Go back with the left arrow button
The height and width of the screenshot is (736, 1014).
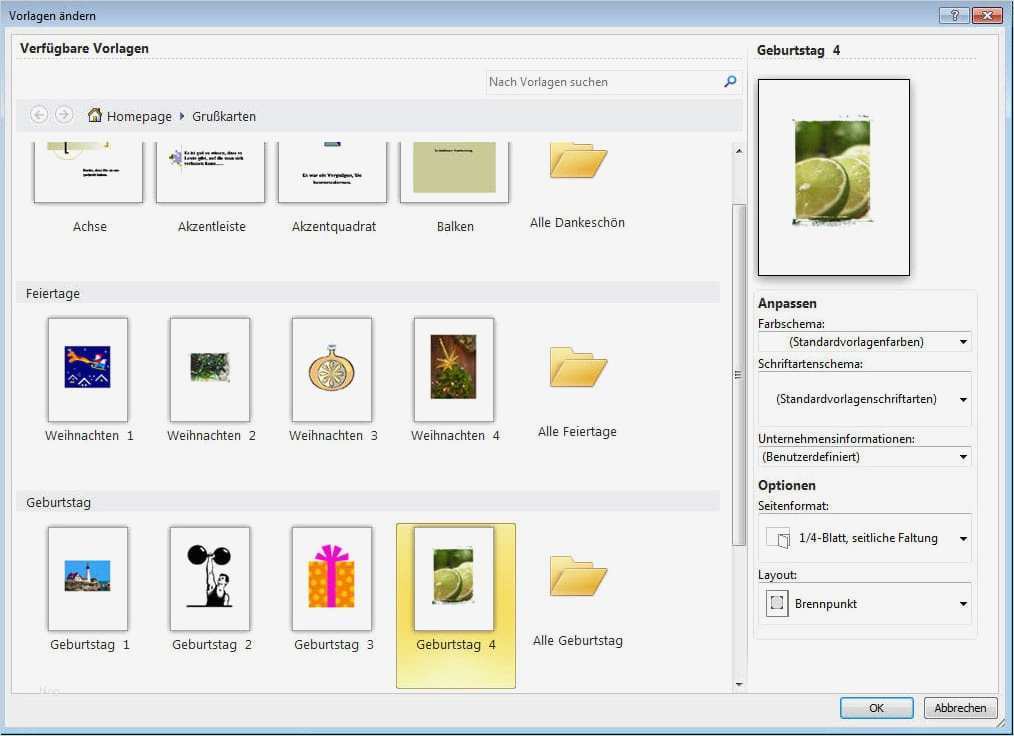39,115
